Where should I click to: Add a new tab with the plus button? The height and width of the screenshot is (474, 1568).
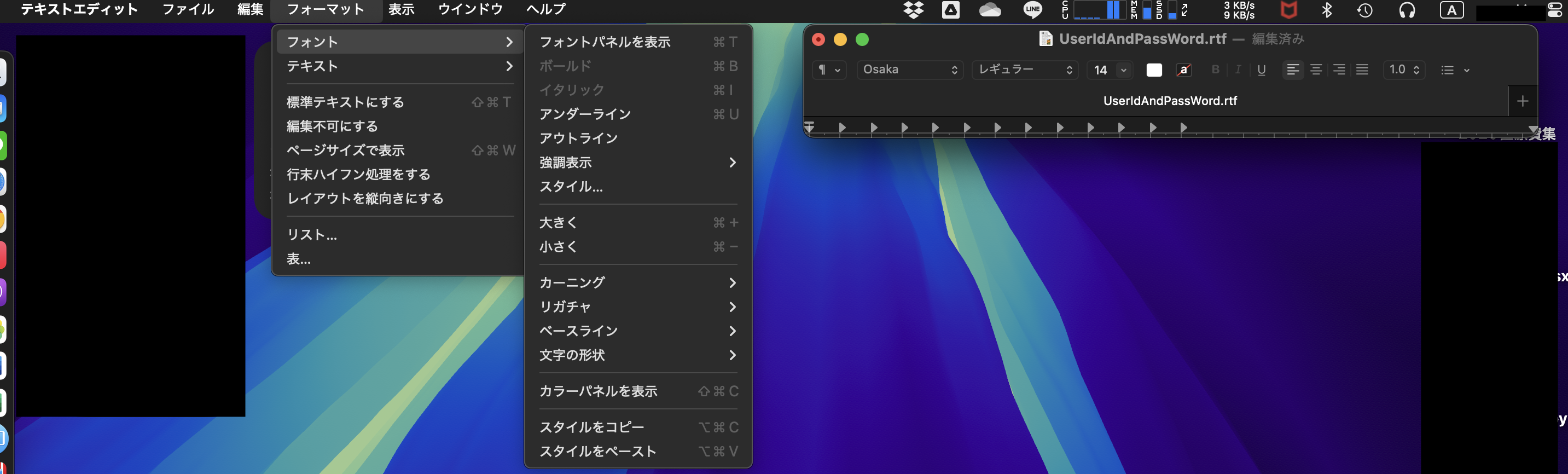click(1521, 101)
